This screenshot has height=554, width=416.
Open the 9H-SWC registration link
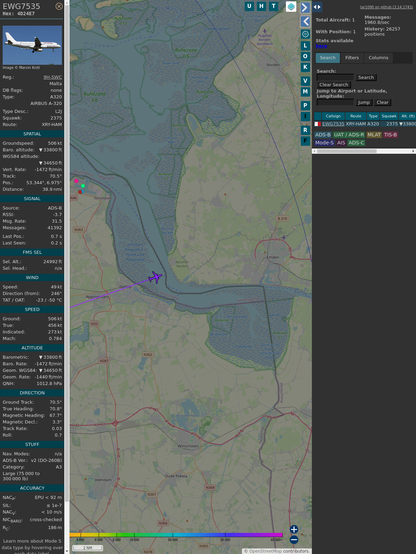pyautogui.click(x=52, y=77)
